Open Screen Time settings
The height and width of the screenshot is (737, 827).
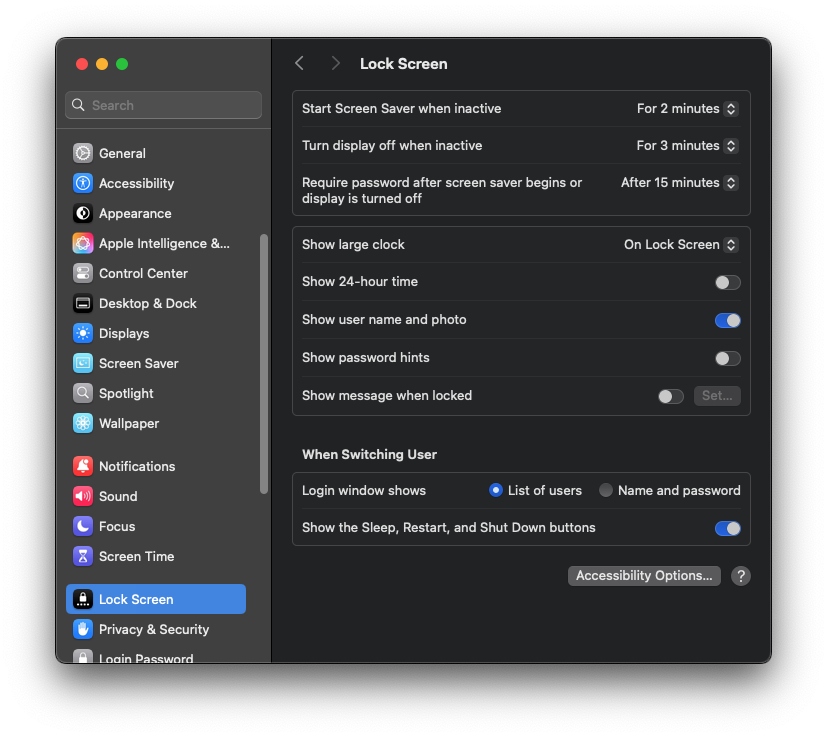coord(156,557)
